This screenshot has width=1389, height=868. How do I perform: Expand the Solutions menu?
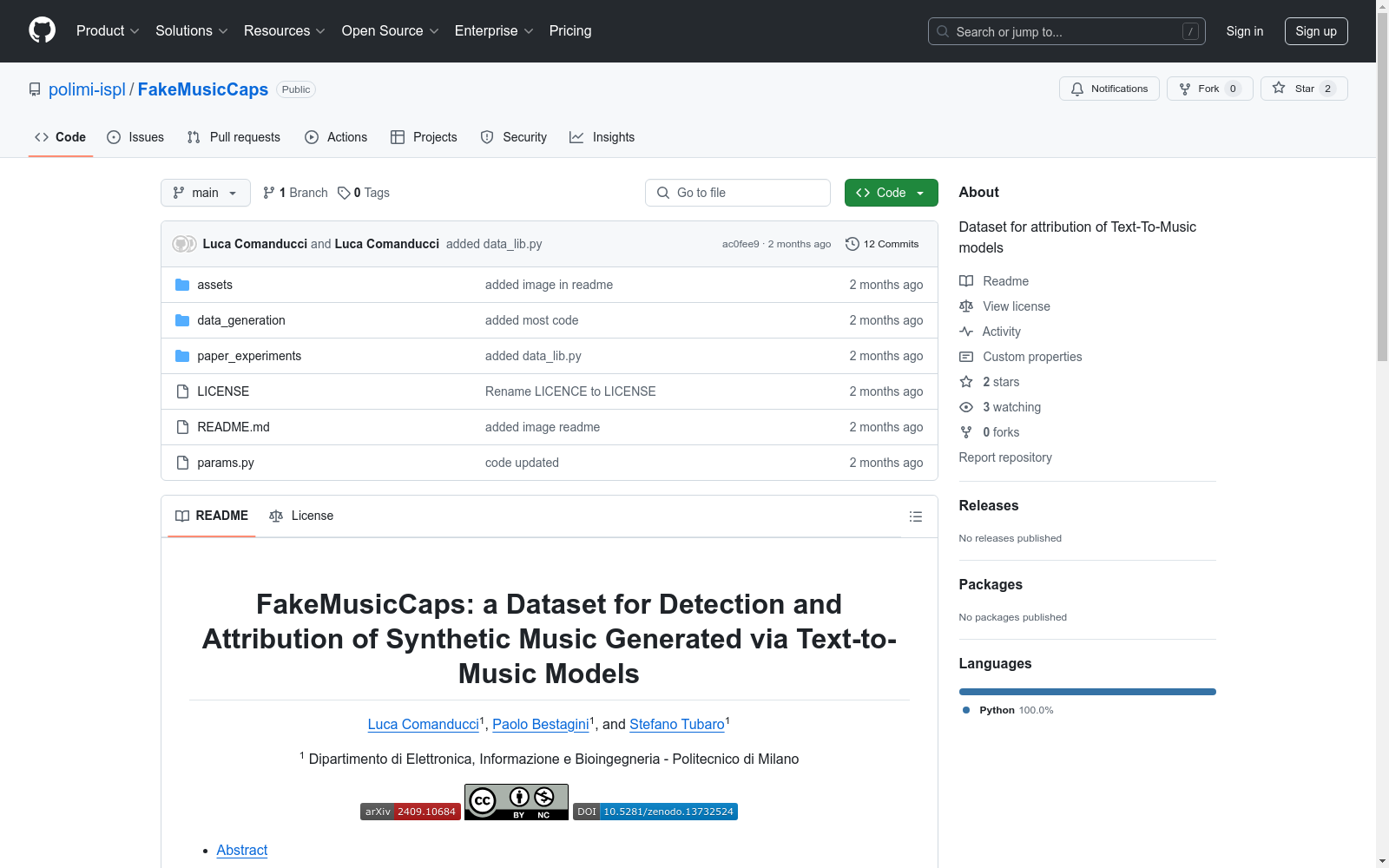pos(192,31)
